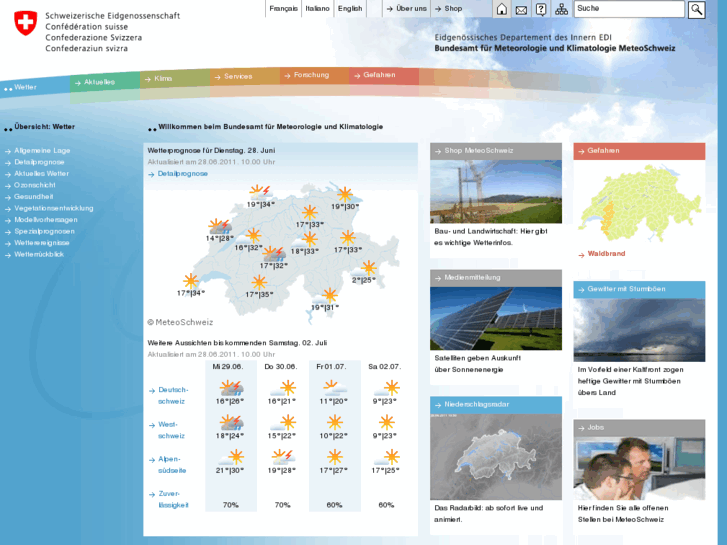727x545 pixels.
Task: Click Deutschschweiz sun icon for Sa 02.07.
Action: [x=386, y=388]
